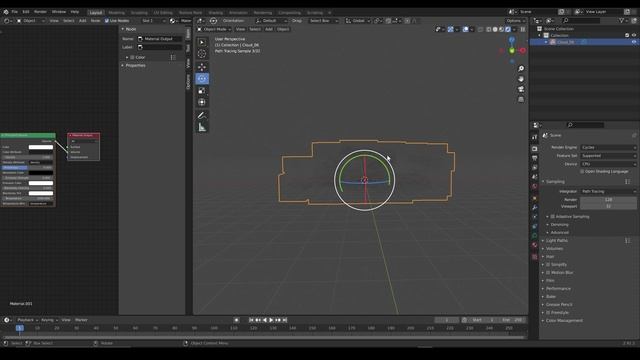Switch to rendered viewport shading icon
Screen dimensions: 640x360
click(508, 29)
